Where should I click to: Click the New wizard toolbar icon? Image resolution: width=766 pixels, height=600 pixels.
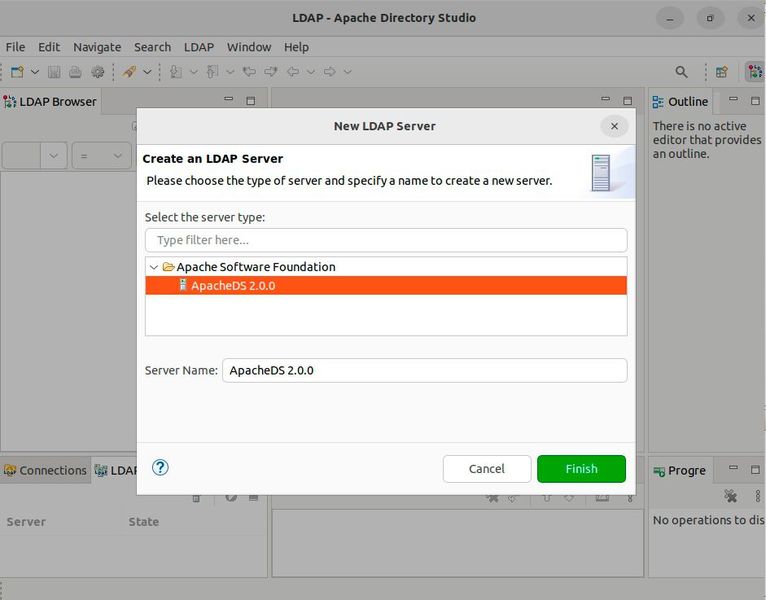[18, 72]
